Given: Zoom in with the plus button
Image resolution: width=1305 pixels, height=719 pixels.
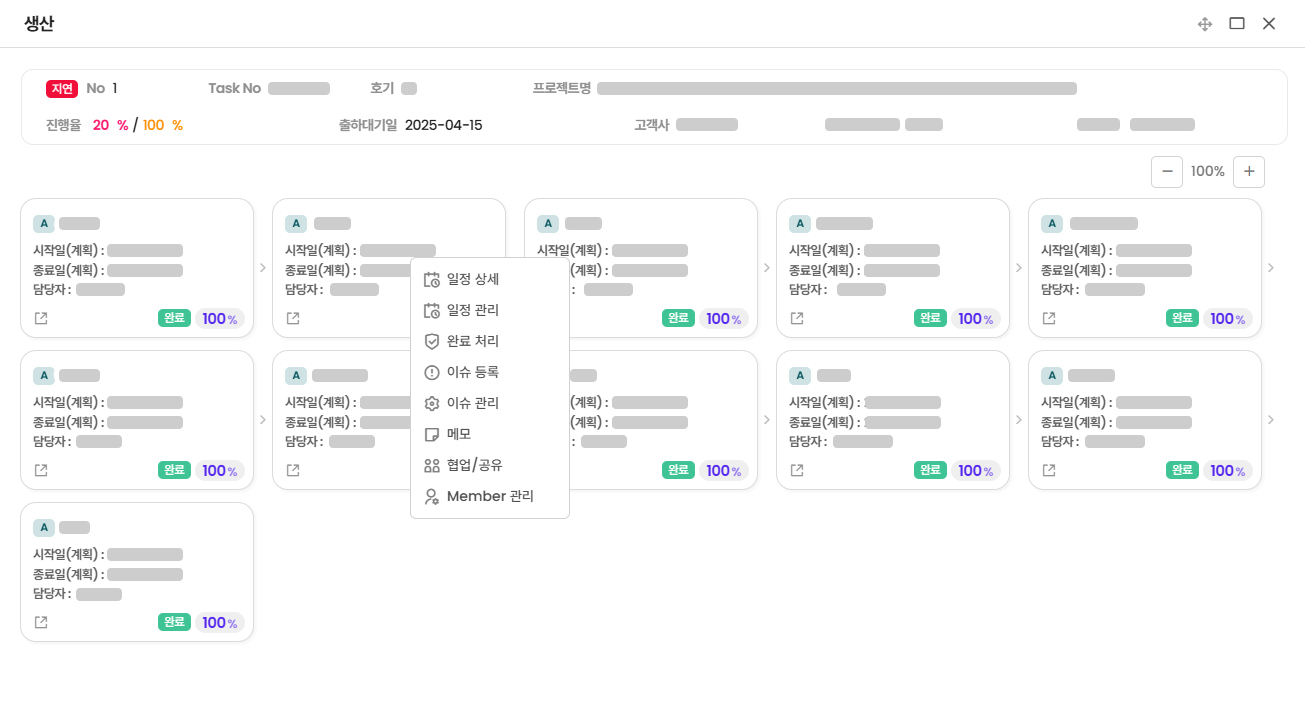Looking at the screenshot, I should [1249, 172].
